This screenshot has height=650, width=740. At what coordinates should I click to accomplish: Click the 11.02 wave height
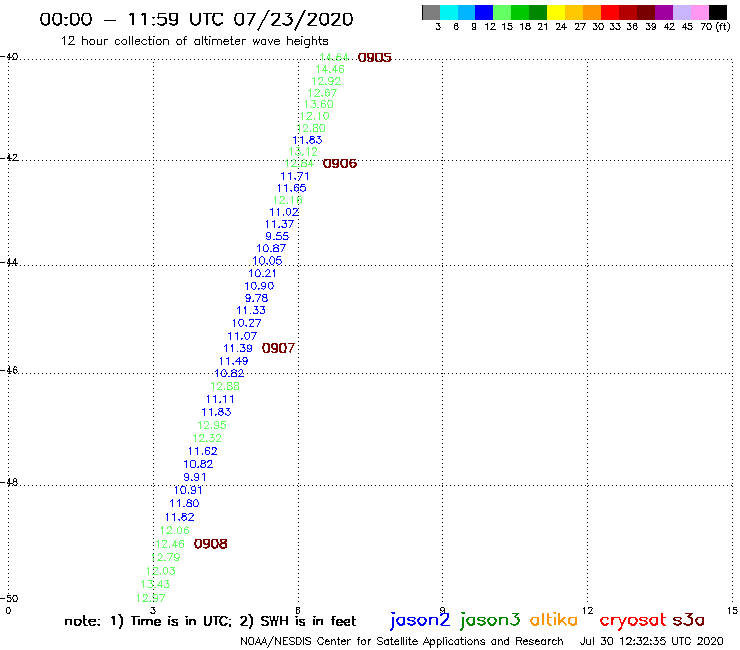point(284,212)
